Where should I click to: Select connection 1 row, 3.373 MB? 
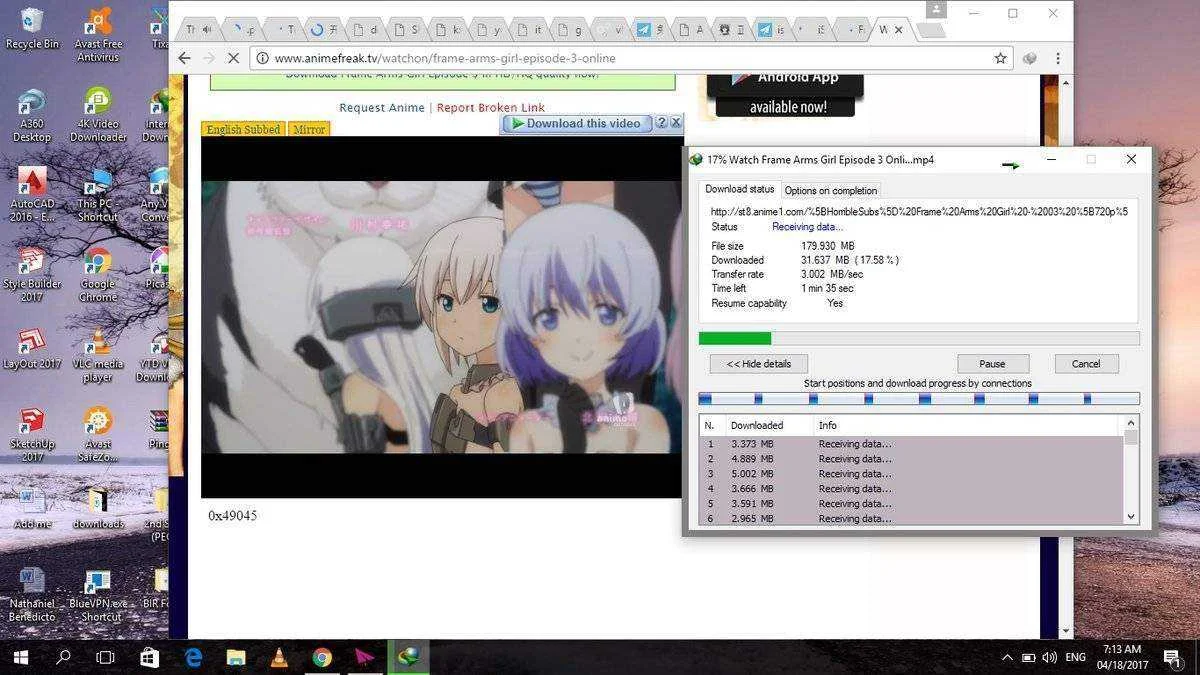[x=911, y=444]
